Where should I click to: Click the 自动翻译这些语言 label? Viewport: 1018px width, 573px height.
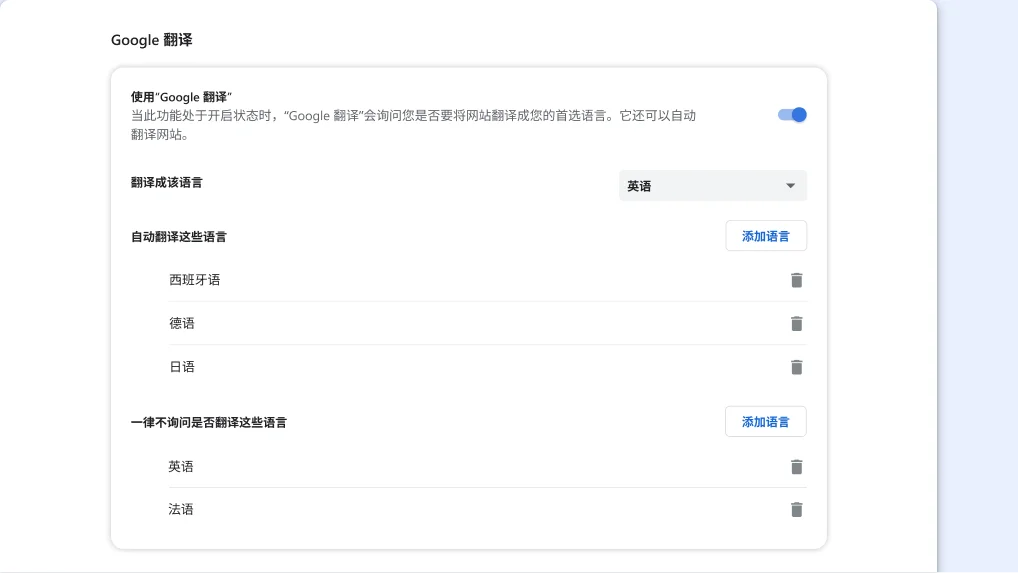[179, 237]
